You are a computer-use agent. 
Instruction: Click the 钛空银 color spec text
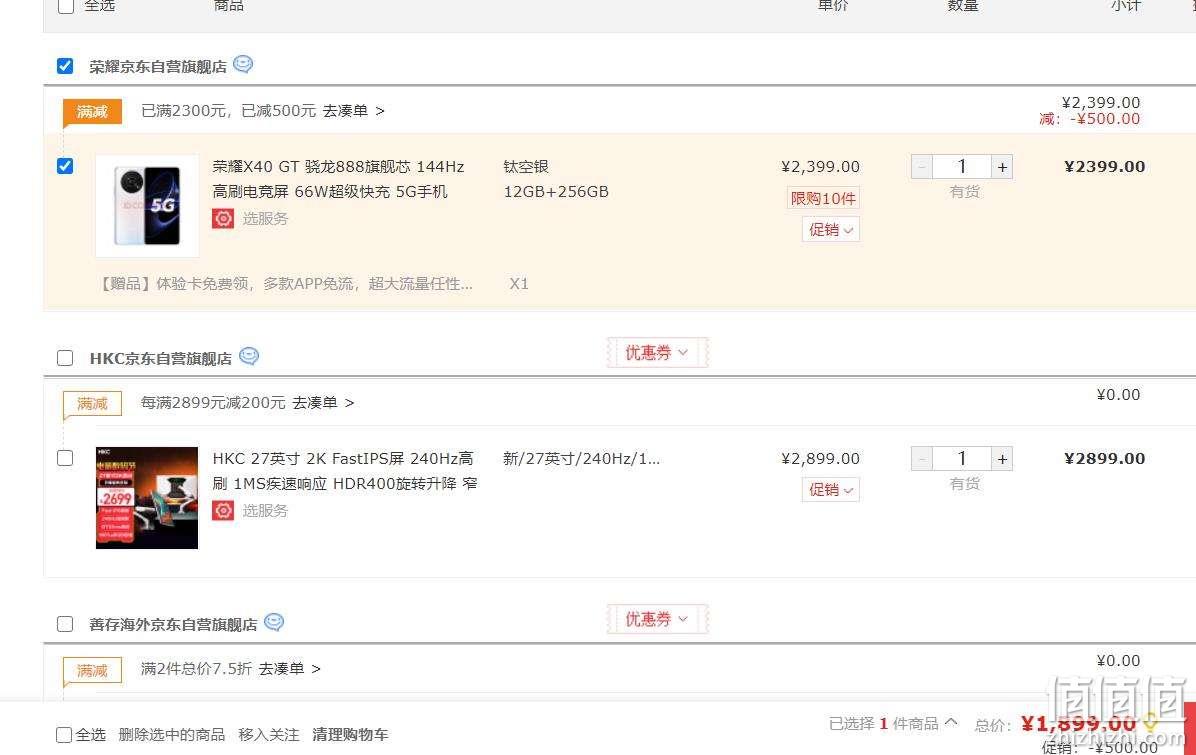click(x=526, y=167)
